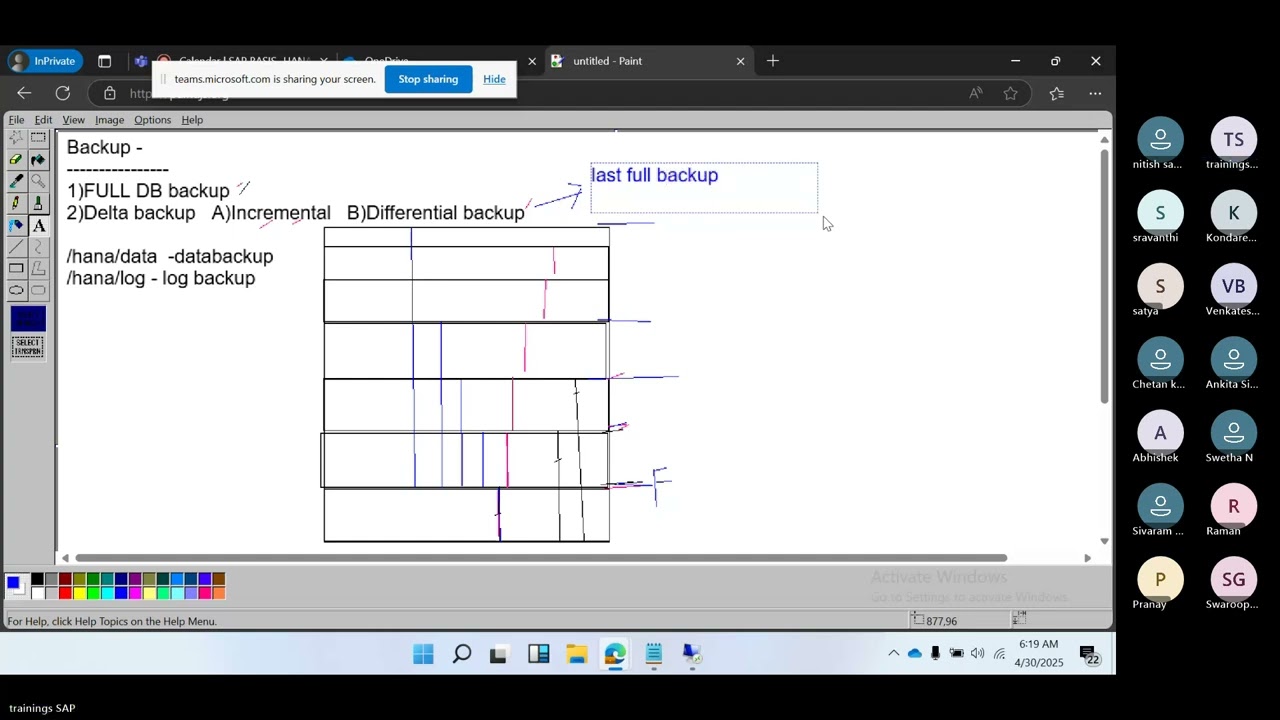The image size is (1280, 720).
Task: Open Microsoft Edge from the taskbar
Action: coord(614,654)
